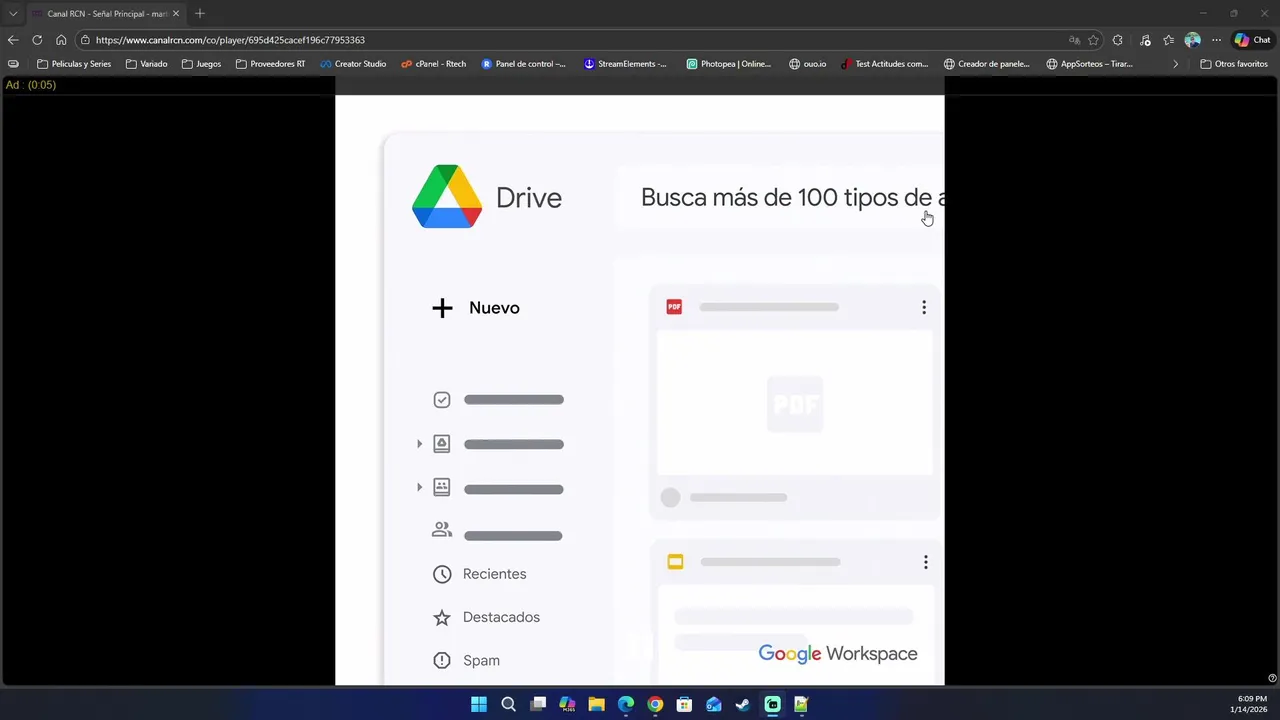Open the Otros favoritos folder

[x=1234, y=64]
